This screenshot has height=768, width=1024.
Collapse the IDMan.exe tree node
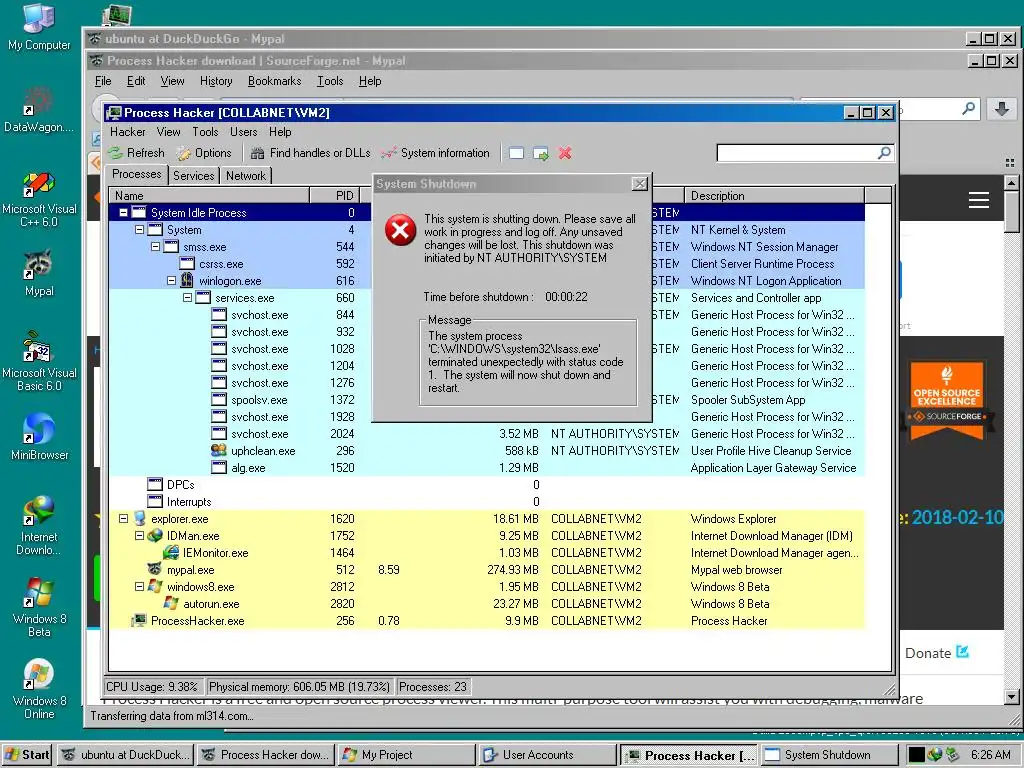pos(139,536)
